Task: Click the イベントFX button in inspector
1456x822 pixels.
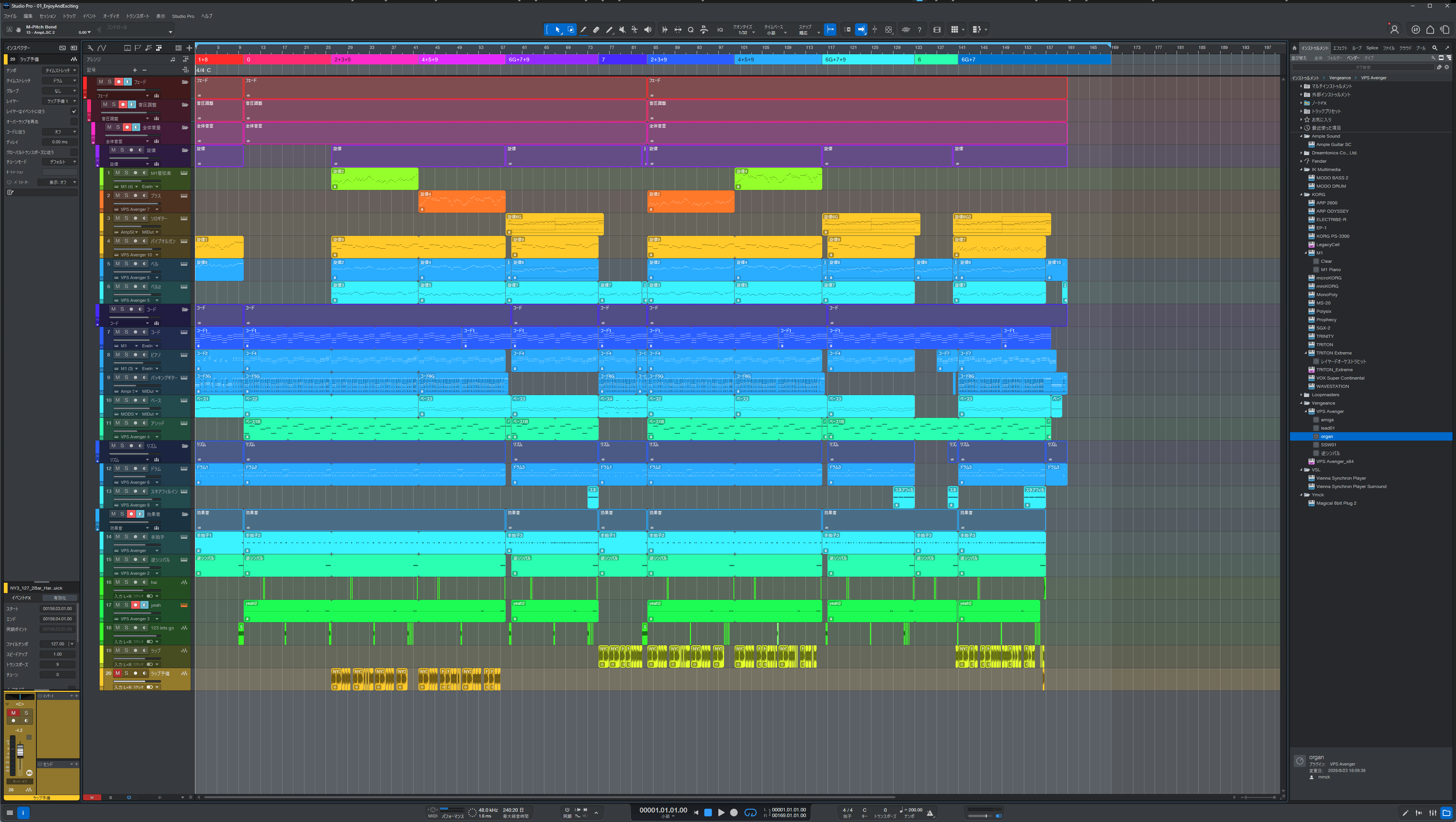Action: click(x=22, y=598)
